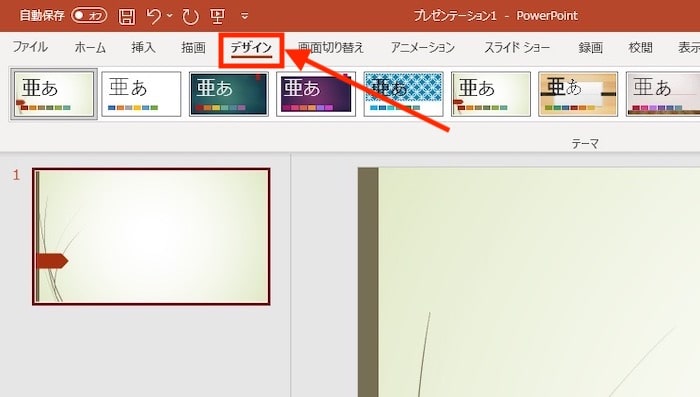Apply the wood-tone banner theme

tap(578, 94)
